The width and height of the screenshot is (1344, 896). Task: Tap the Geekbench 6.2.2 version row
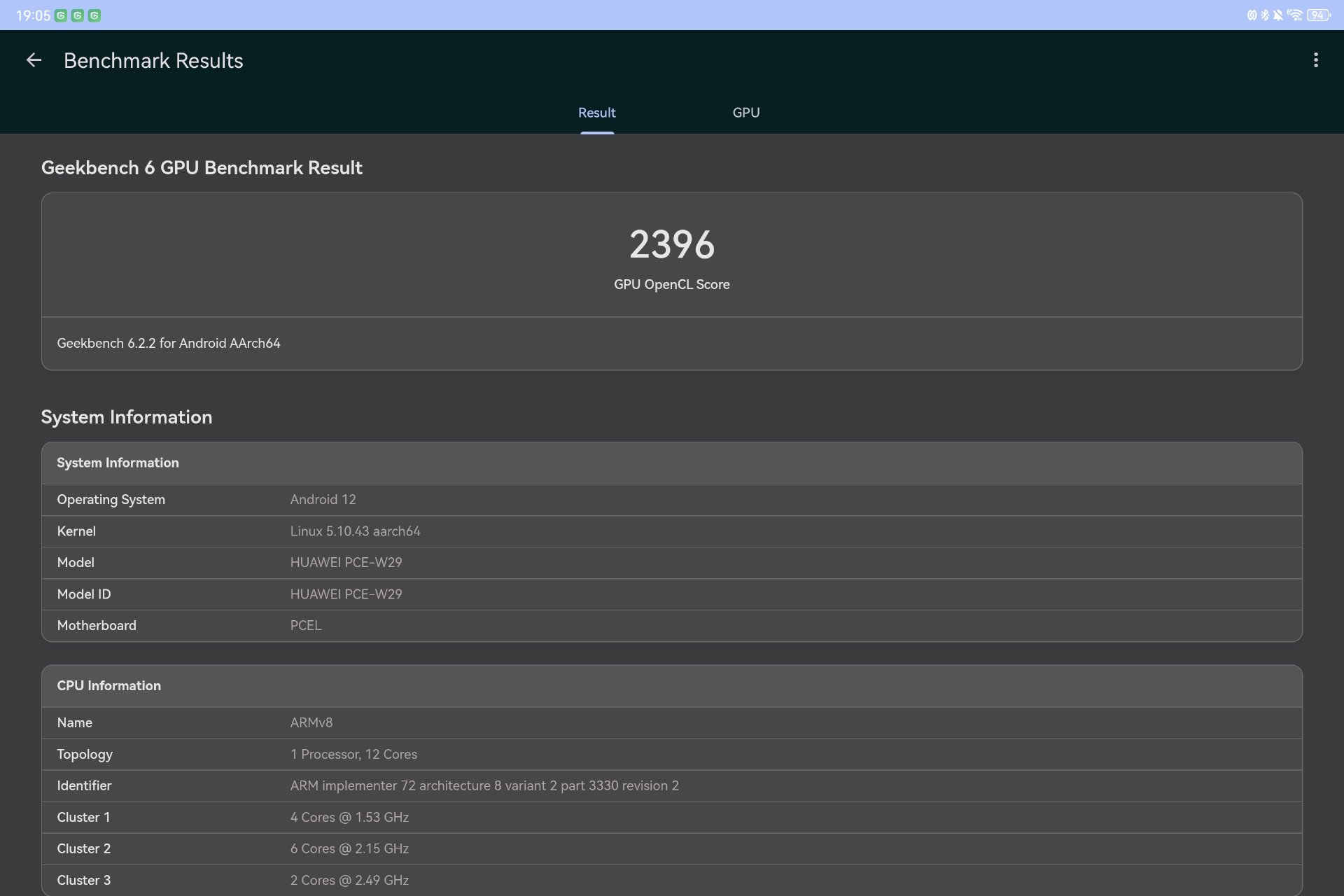point(169,343)
